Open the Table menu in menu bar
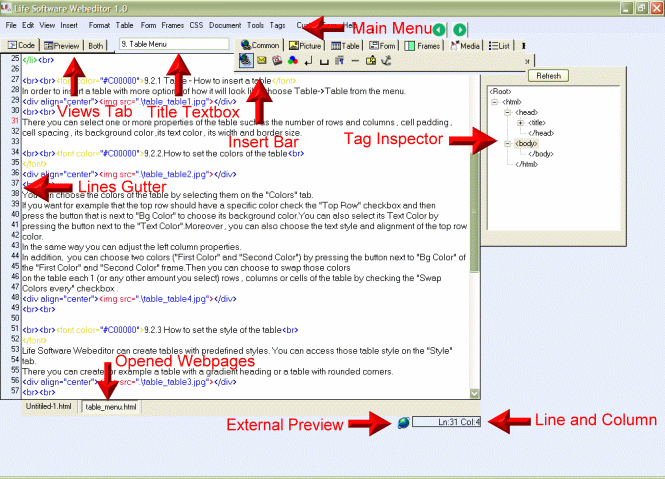This screenshot has width=665, height=479. (125, 25)
